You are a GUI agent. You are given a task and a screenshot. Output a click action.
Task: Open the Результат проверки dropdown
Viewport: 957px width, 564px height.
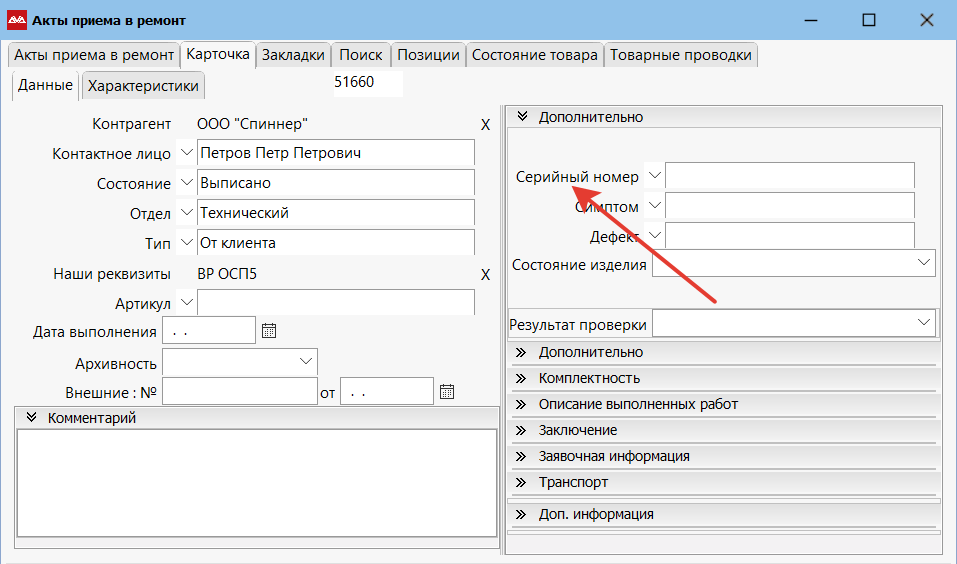[923, 322]
